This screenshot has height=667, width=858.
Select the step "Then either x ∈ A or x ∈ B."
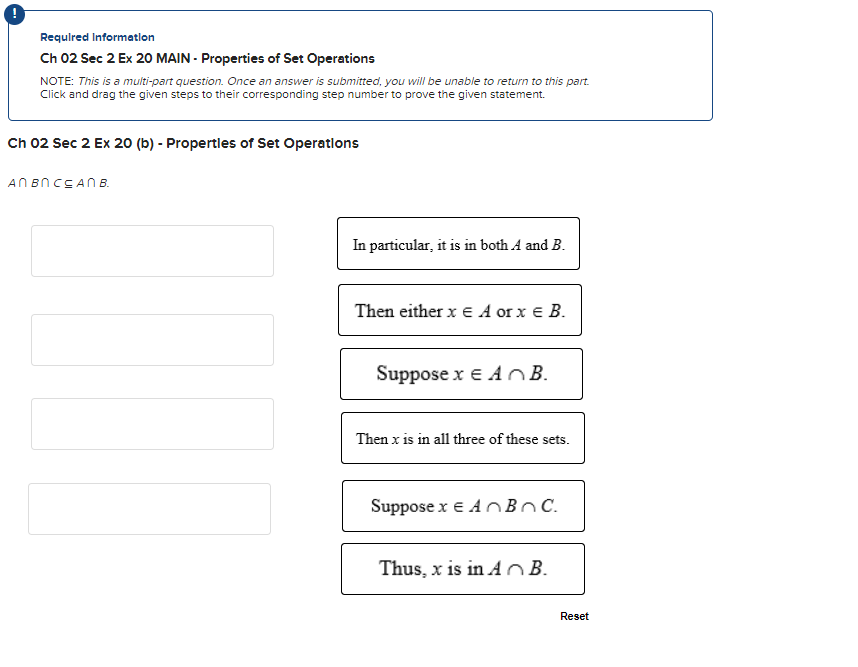point(461,310)
